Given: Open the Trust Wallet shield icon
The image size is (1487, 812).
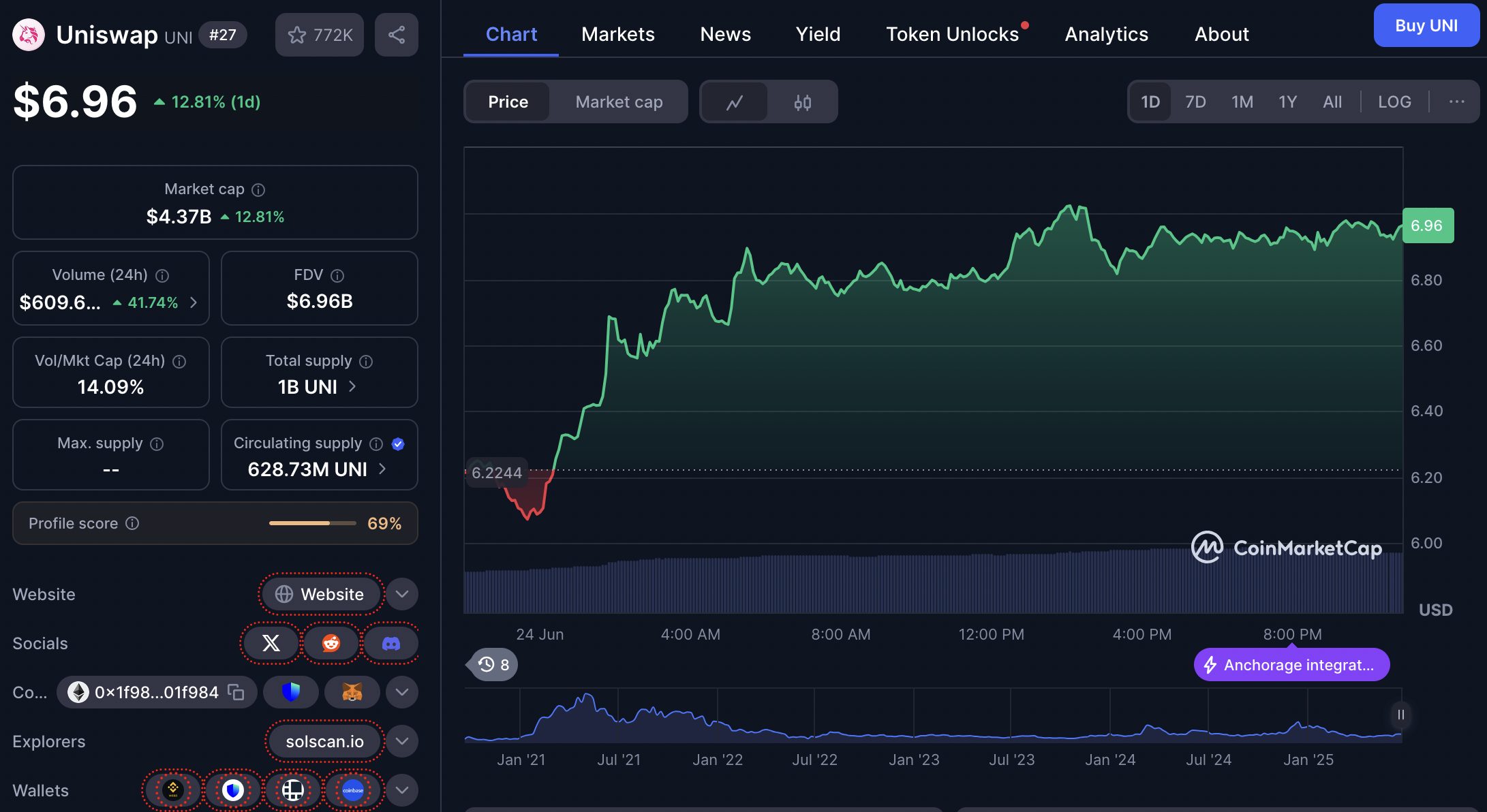Looking at the screenshot, I should click(233, 790).
